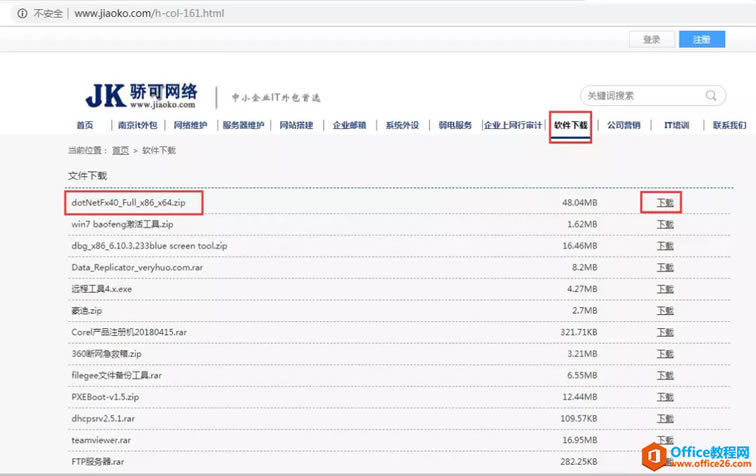Click the 文件下载 section heading

(x=87, y=176)
